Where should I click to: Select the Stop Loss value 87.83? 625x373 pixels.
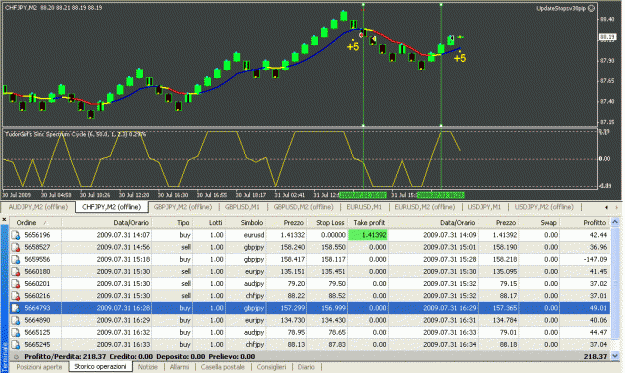click(337, 345)
